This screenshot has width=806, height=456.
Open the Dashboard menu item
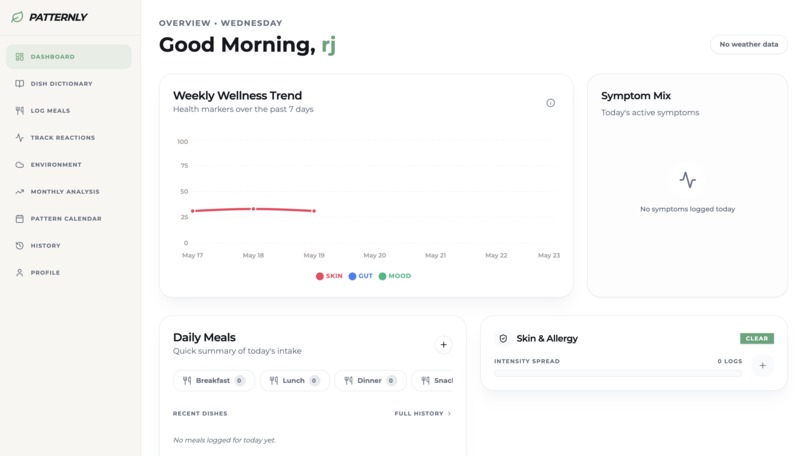pos(69,57)
